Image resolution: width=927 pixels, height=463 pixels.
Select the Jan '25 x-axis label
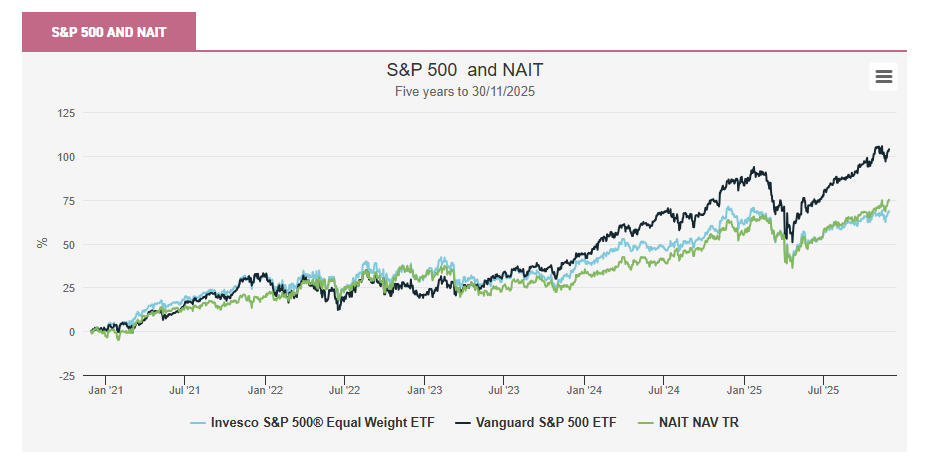point(744,390)
